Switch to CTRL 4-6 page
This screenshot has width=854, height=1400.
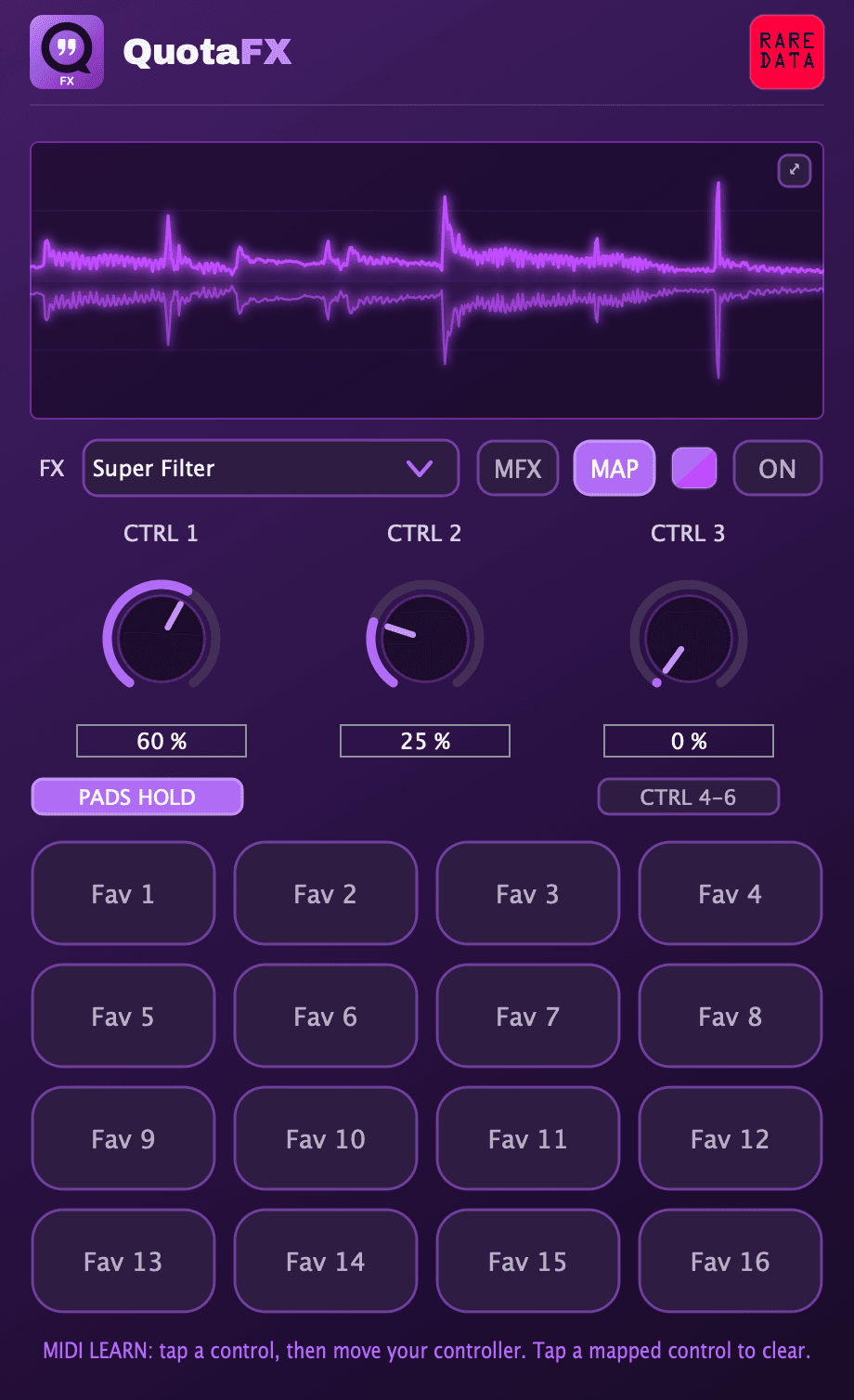689,797
